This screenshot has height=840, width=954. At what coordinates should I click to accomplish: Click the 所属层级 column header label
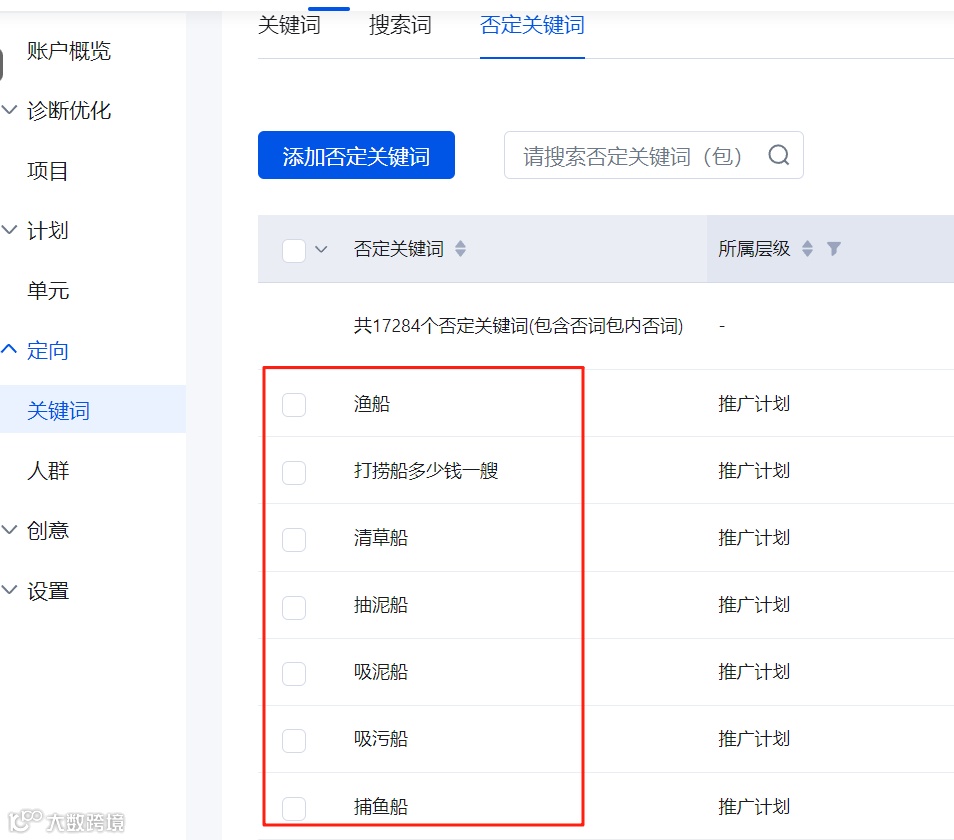754,249
